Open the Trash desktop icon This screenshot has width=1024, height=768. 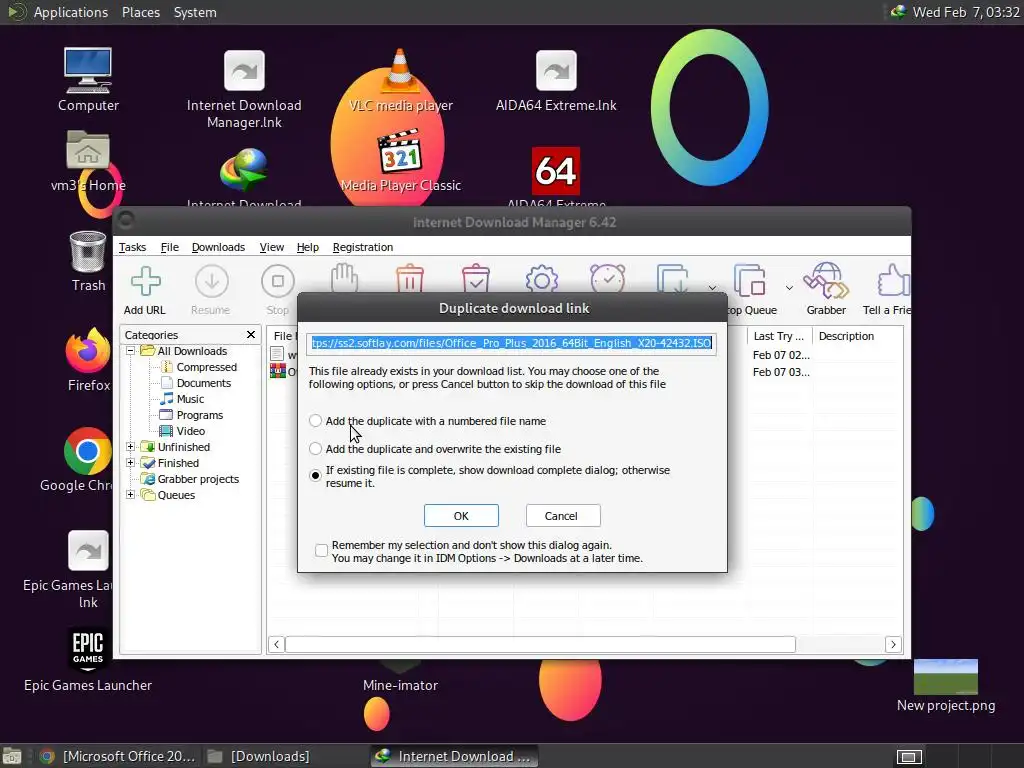point(88,251)
